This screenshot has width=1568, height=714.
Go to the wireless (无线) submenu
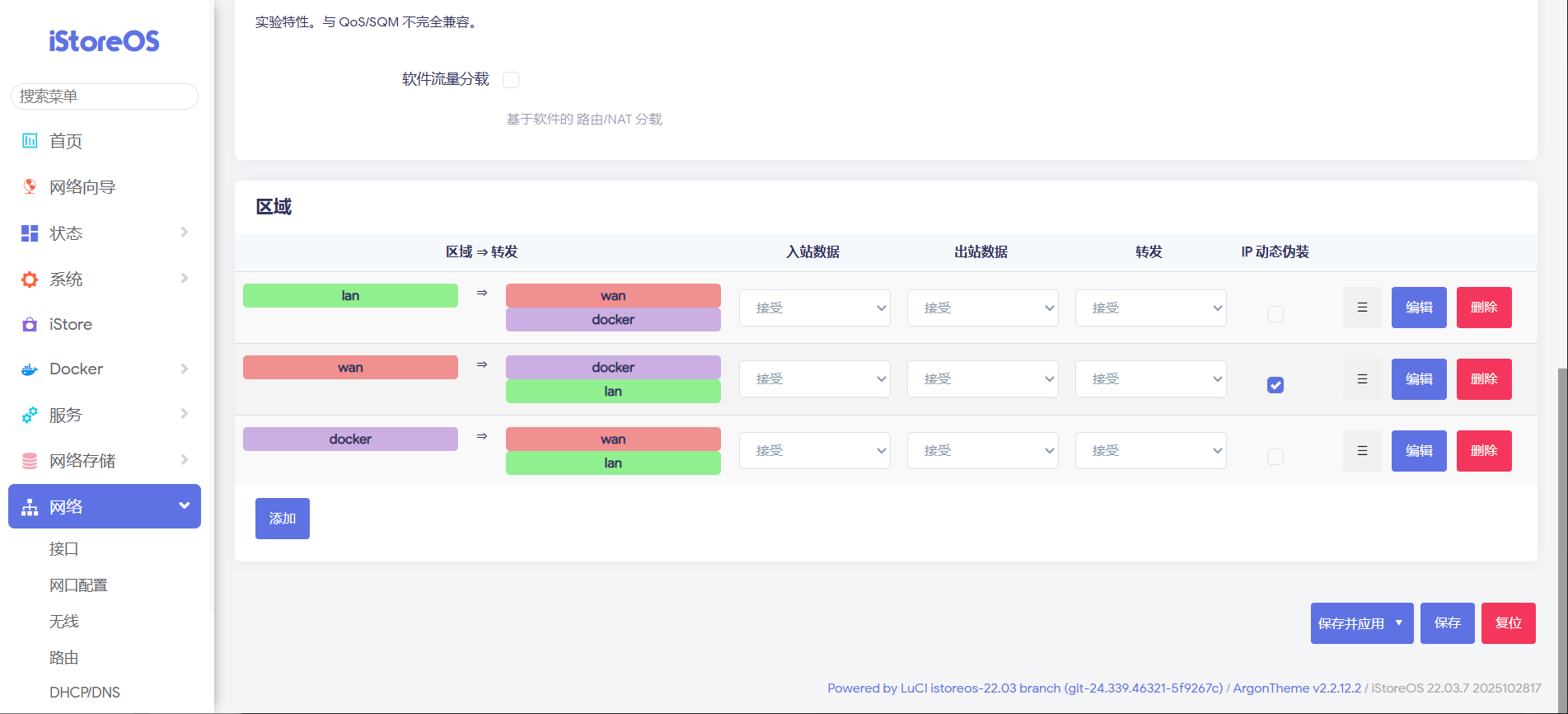point(64,622)
